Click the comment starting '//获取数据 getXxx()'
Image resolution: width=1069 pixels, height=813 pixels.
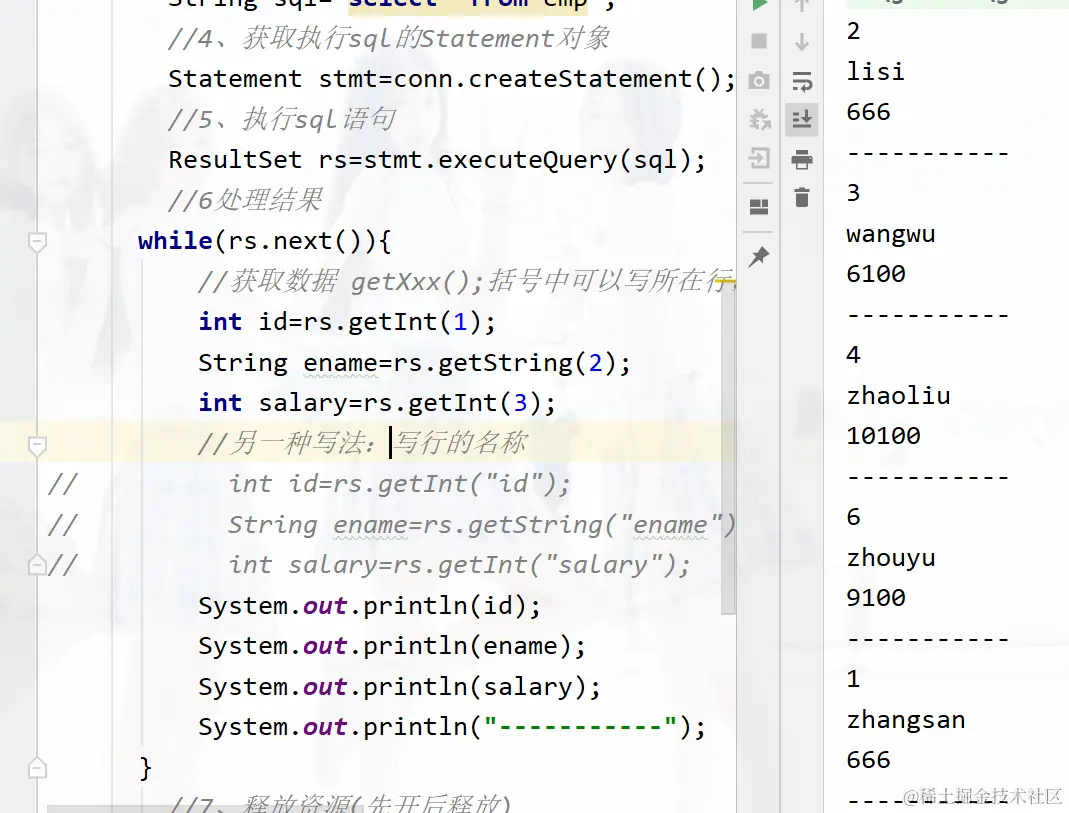click(466, 281)
